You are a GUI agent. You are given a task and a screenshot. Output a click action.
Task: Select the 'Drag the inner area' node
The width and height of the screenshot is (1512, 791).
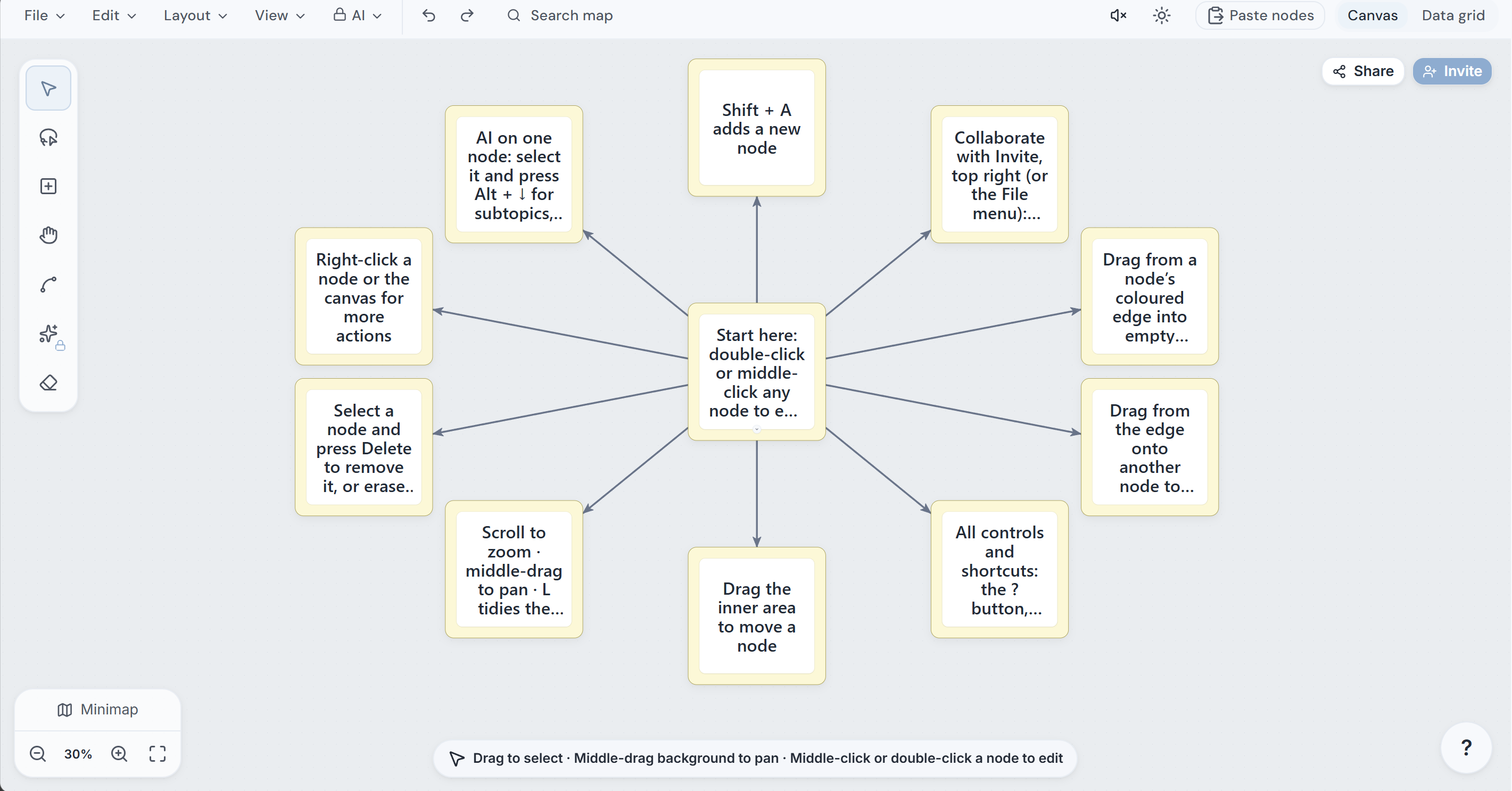757,616
